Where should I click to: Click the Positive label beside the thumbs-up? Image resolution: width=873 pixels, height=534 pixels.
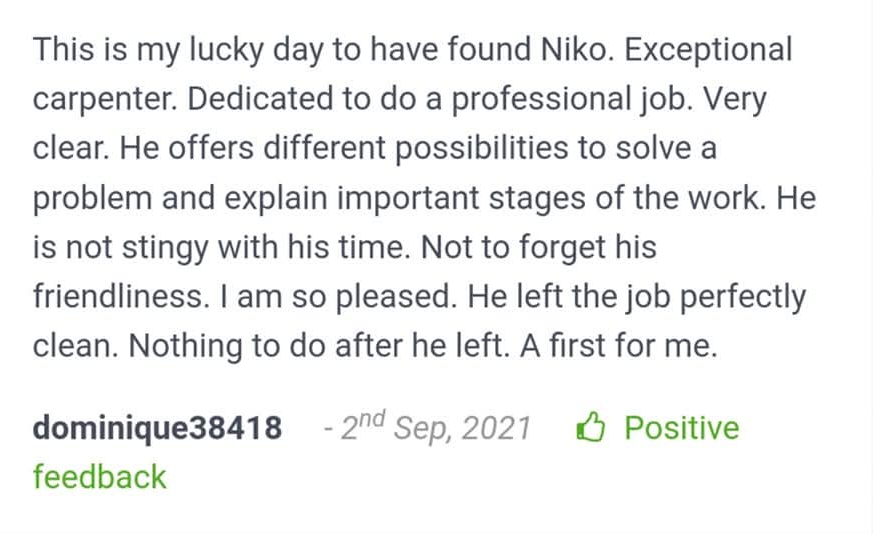[681, 428]
